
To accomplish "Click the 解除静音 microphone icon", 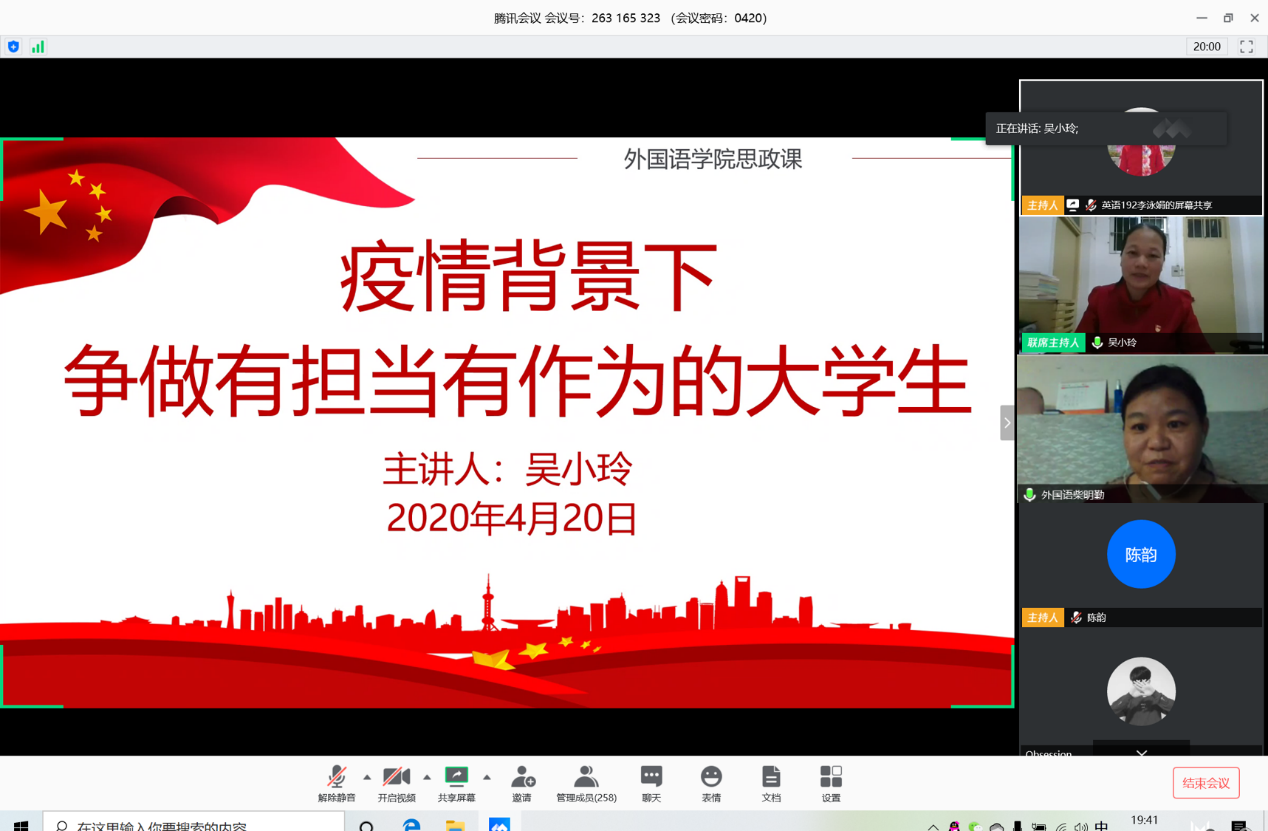I will (x=337, y=777).
